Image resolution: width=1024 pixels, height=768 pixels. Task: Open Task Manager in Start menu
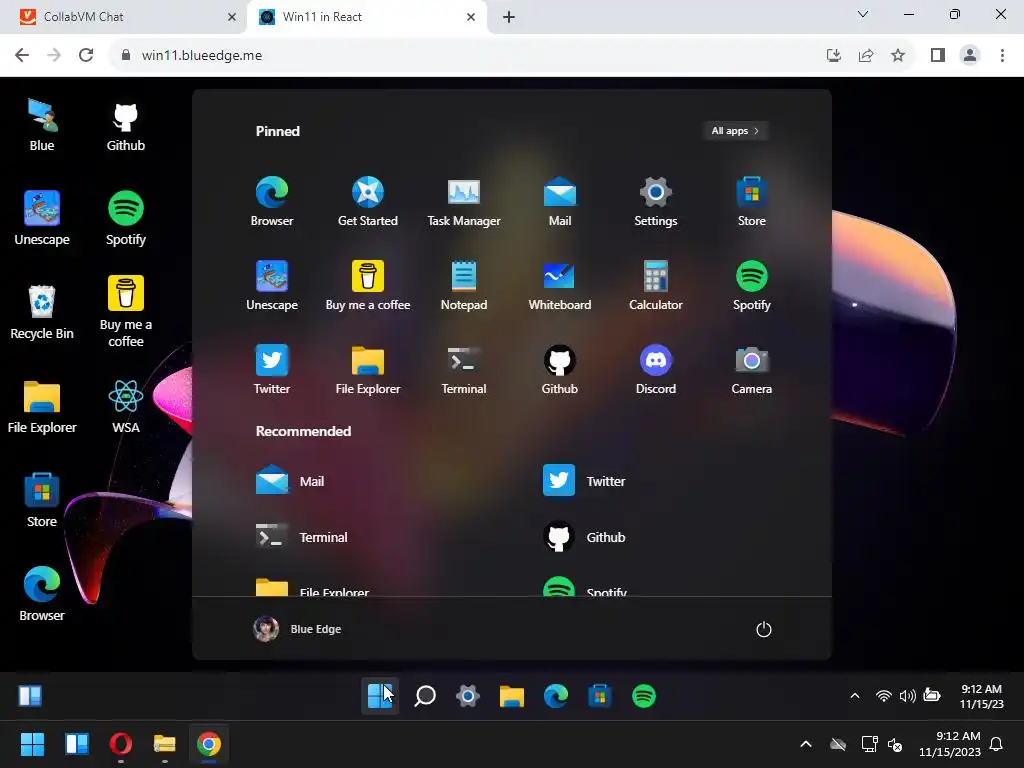coord(464,201)
